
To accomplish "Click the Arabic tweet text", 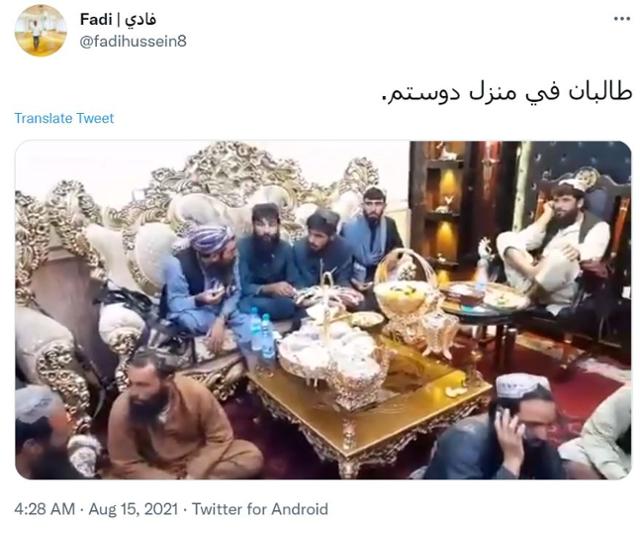I will pos(506,92).
